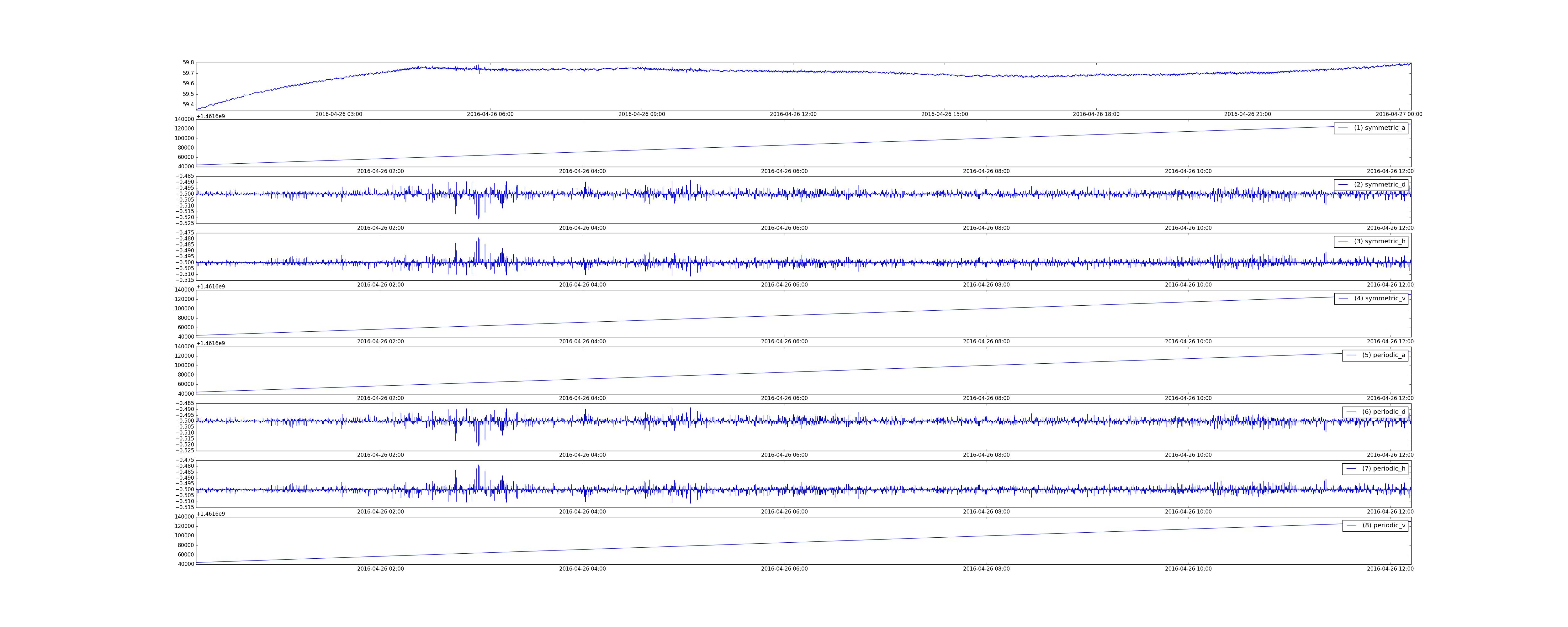Click the (5) periodic_a legend entry
The width and height of the screenshot is (1568, 627).
[x=1375, y=355]
